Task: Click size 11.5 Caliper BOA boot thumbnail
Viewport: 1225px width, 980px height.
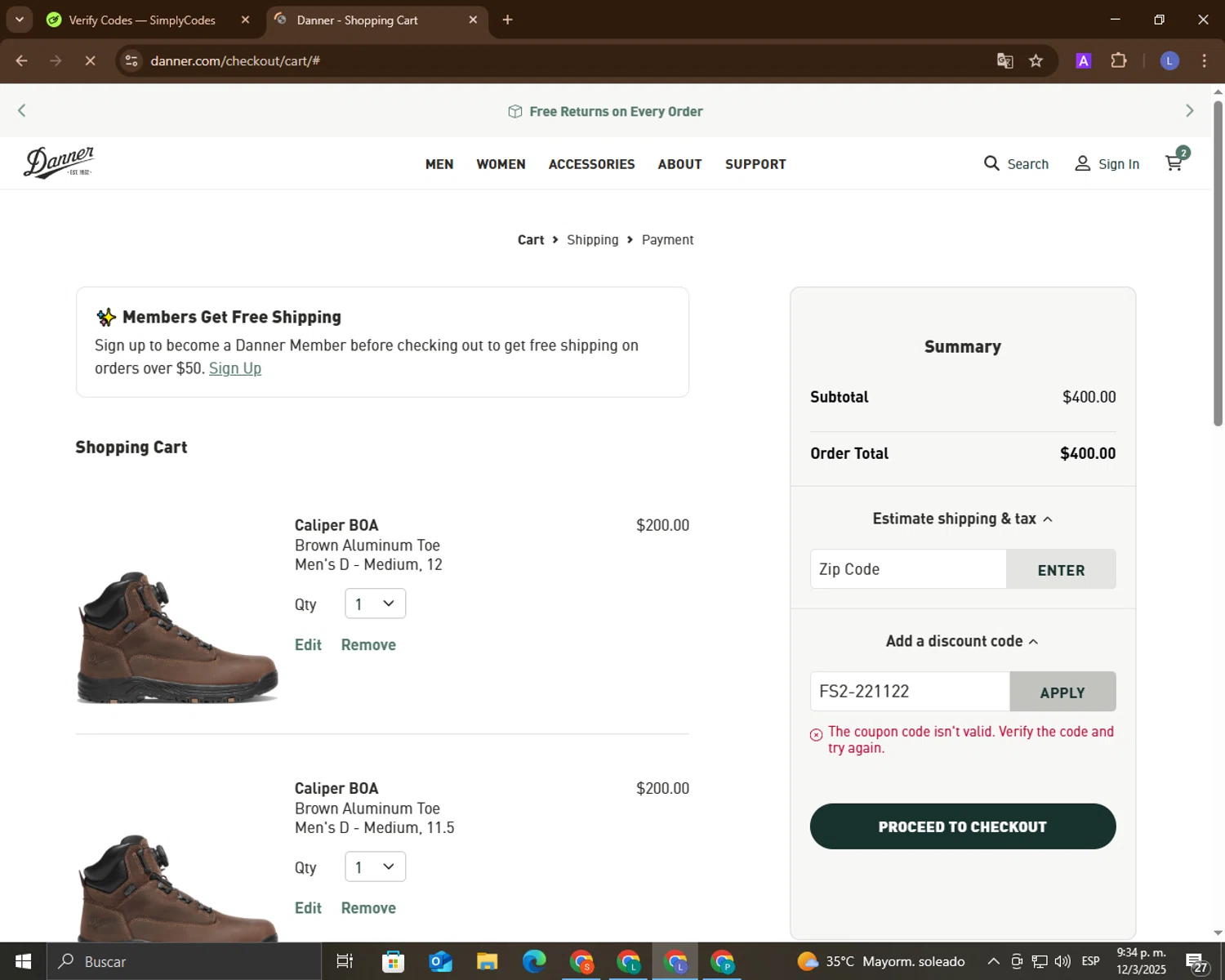Action: pos(178,889)
